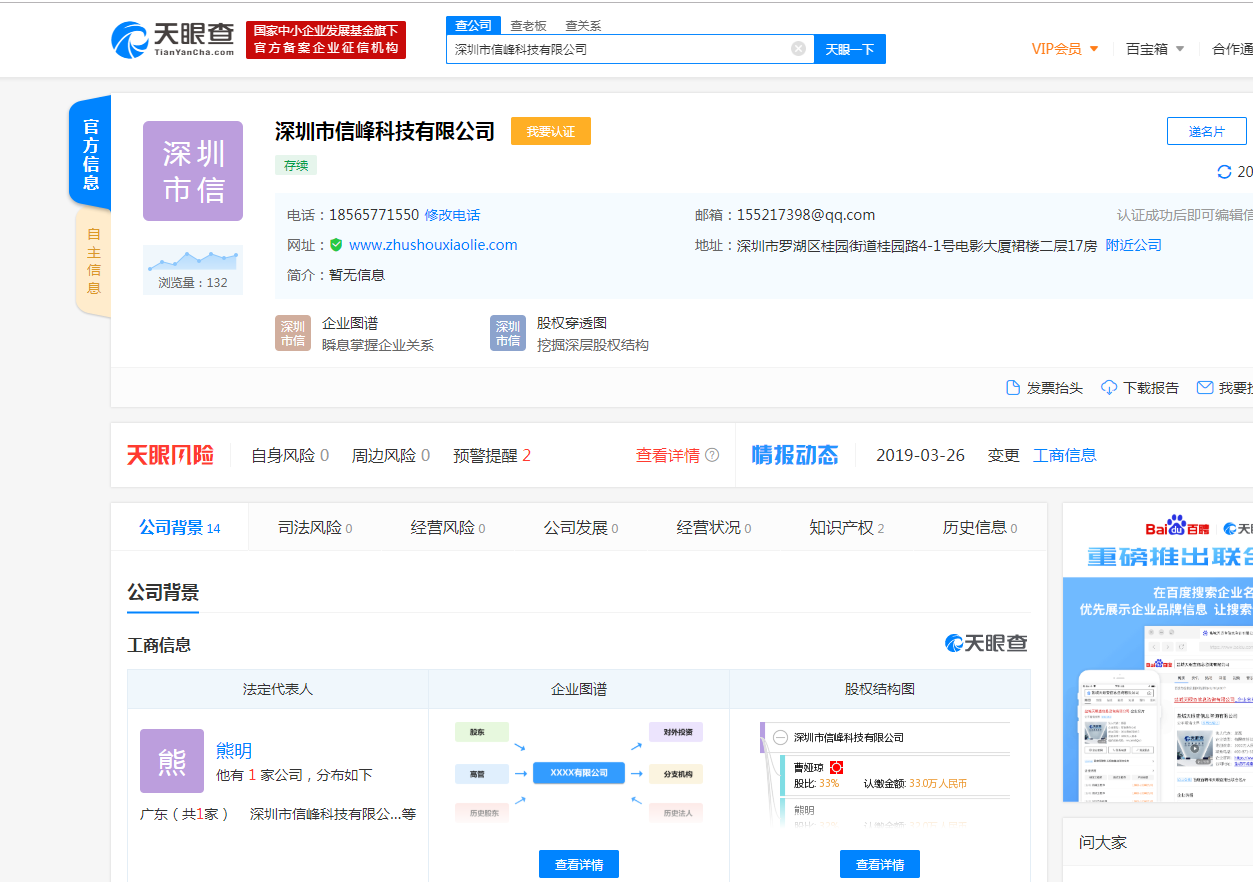This screenshot has height=882, width=1253.
Task: Click the 发票抬头 invoice icon
Action: point(1013,388)
